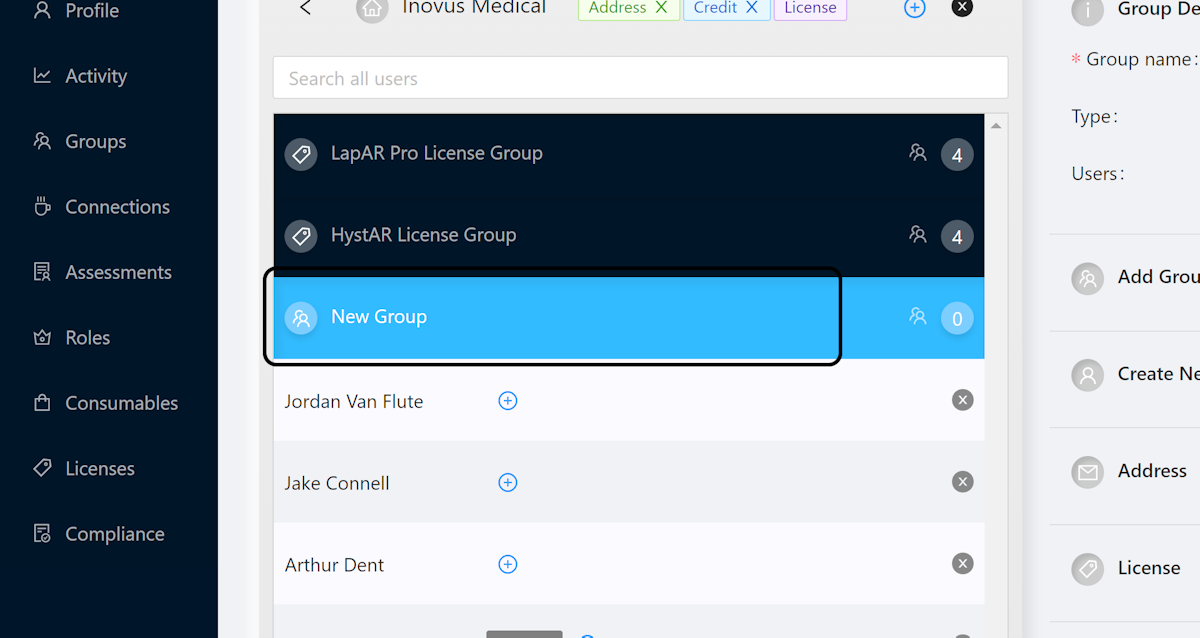Open the Add Group section
This screenshot has width=1200, height=638.
(x=1125, y=277)
